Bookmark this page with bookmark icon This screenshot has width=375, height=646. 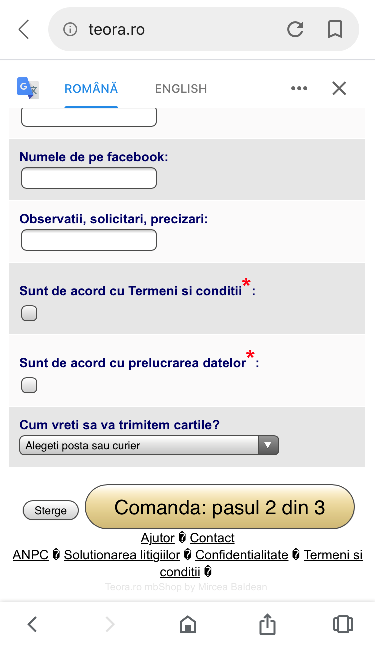pyautogui.click(x=335, y=29)
